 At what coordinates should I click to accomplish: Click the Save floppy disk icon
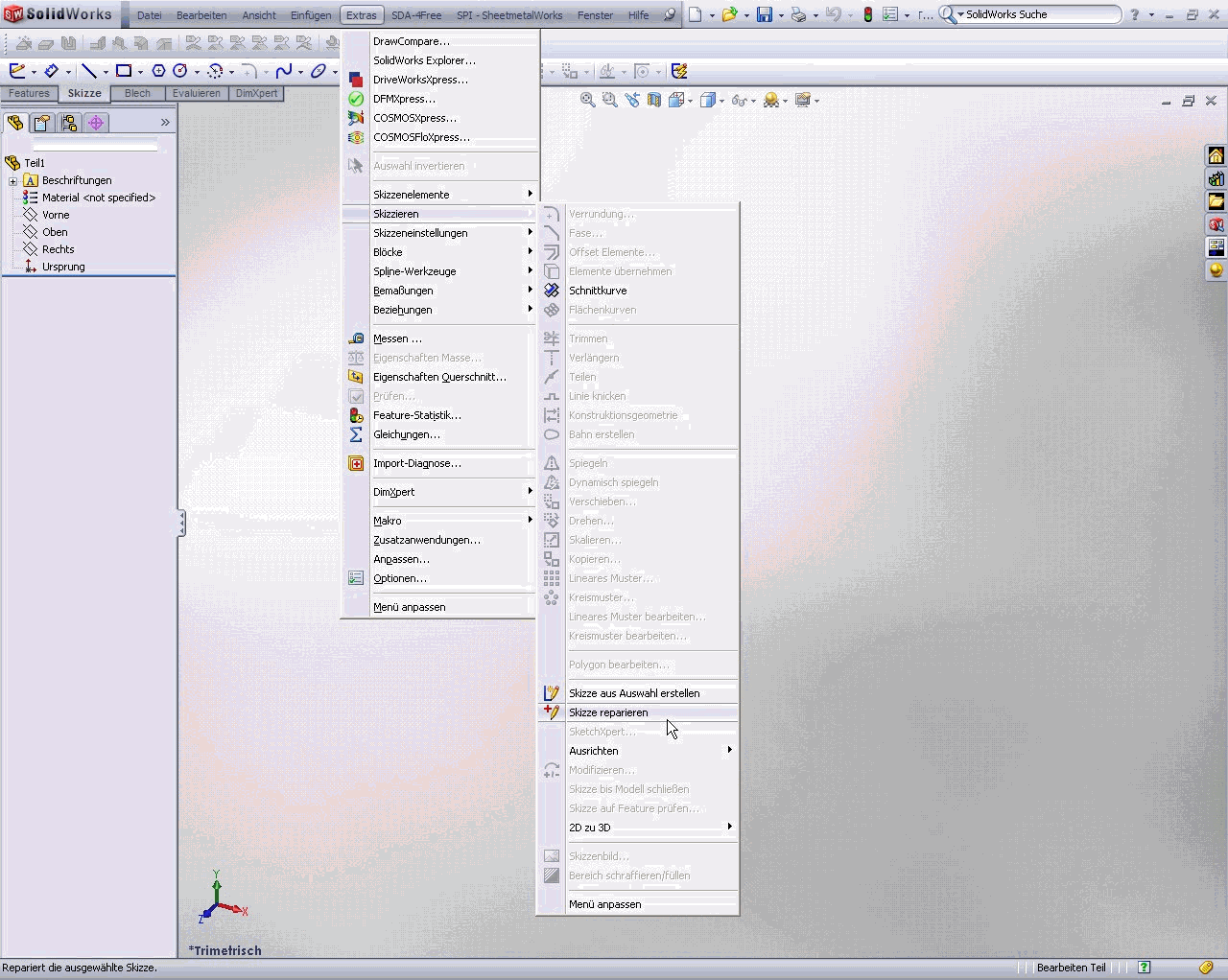(x=765, y=14)
